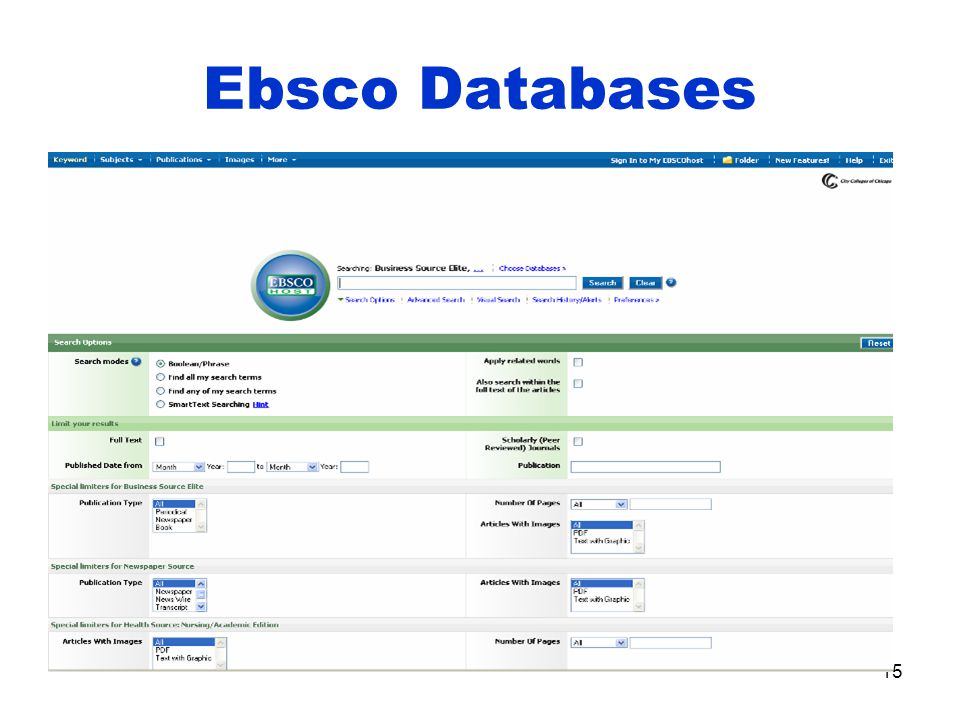Image resolution: width=960 pixels, height=720 pixels.
Task: Select Find any of my search terms
Action: click(x=160, y=391)
